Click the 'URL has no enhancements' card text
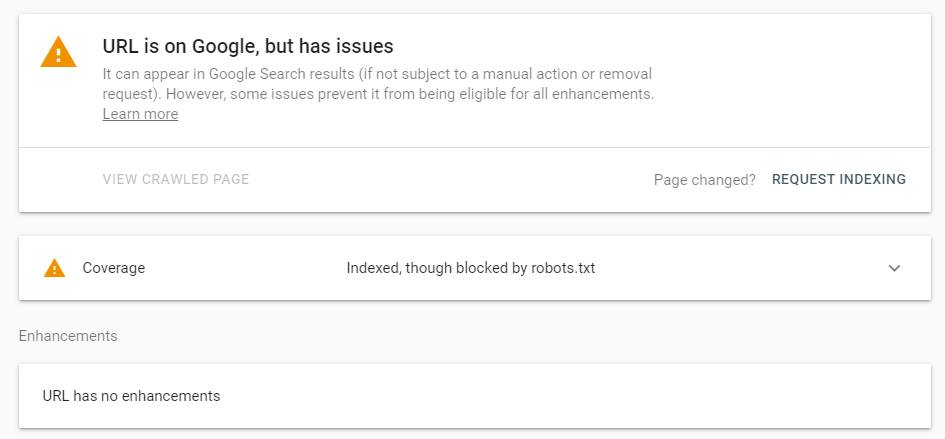This screenshot has height=439, width=945. [131, 396]
